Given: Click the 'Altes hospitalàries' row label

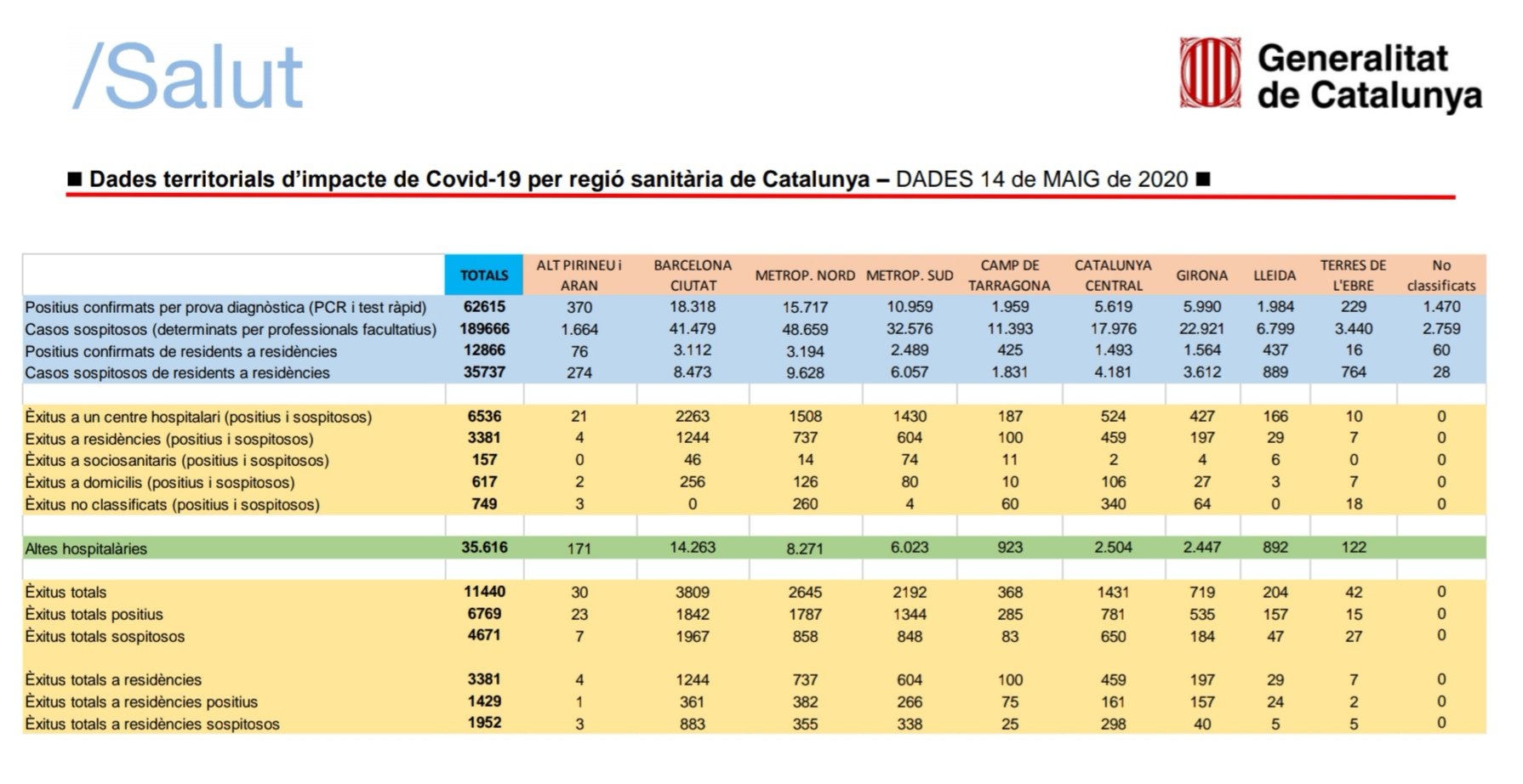Looking at the screenshot, I should coord(86,548).
